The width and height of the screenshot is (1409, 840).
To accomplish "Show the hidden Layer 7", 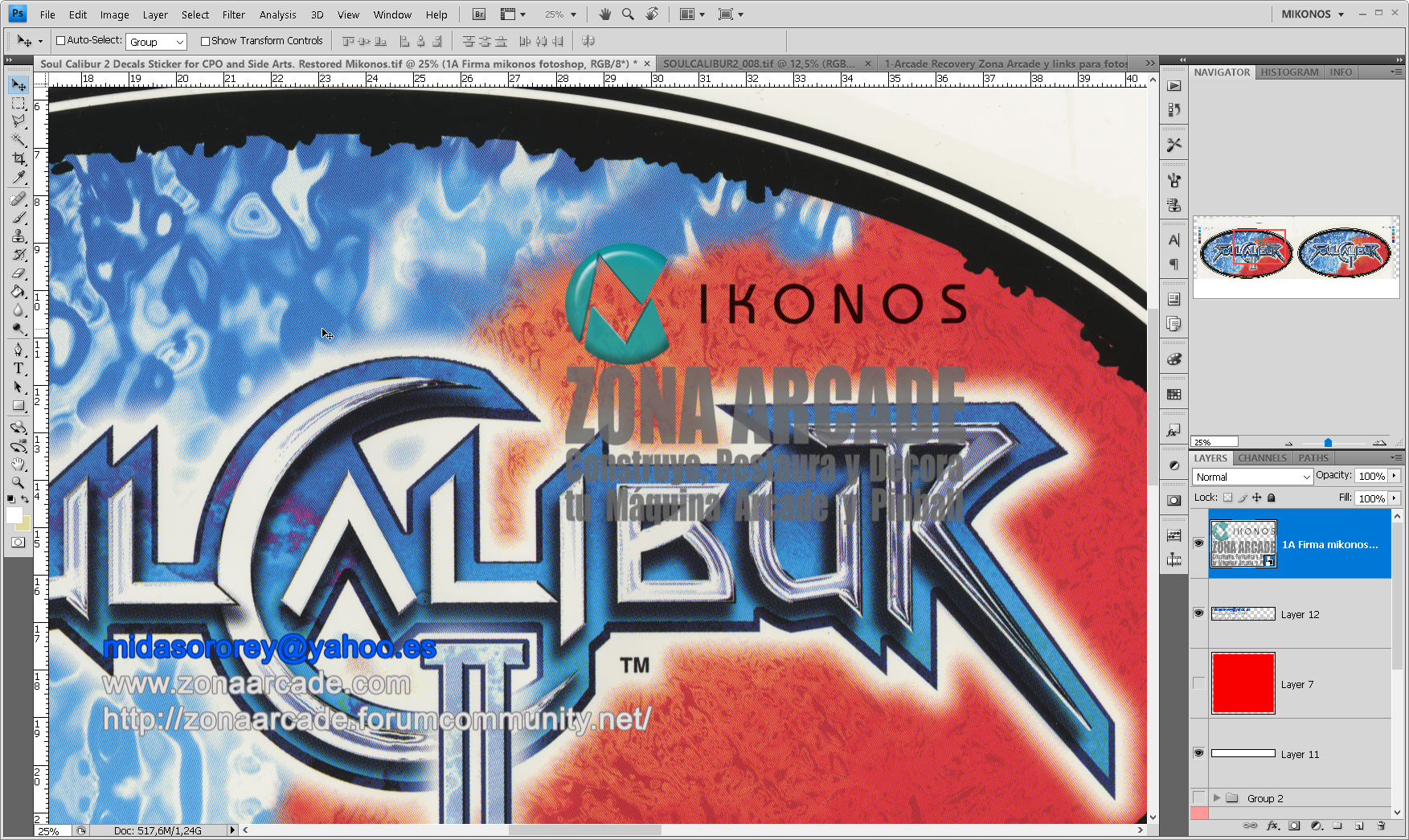I will (x=1198, y=683).
